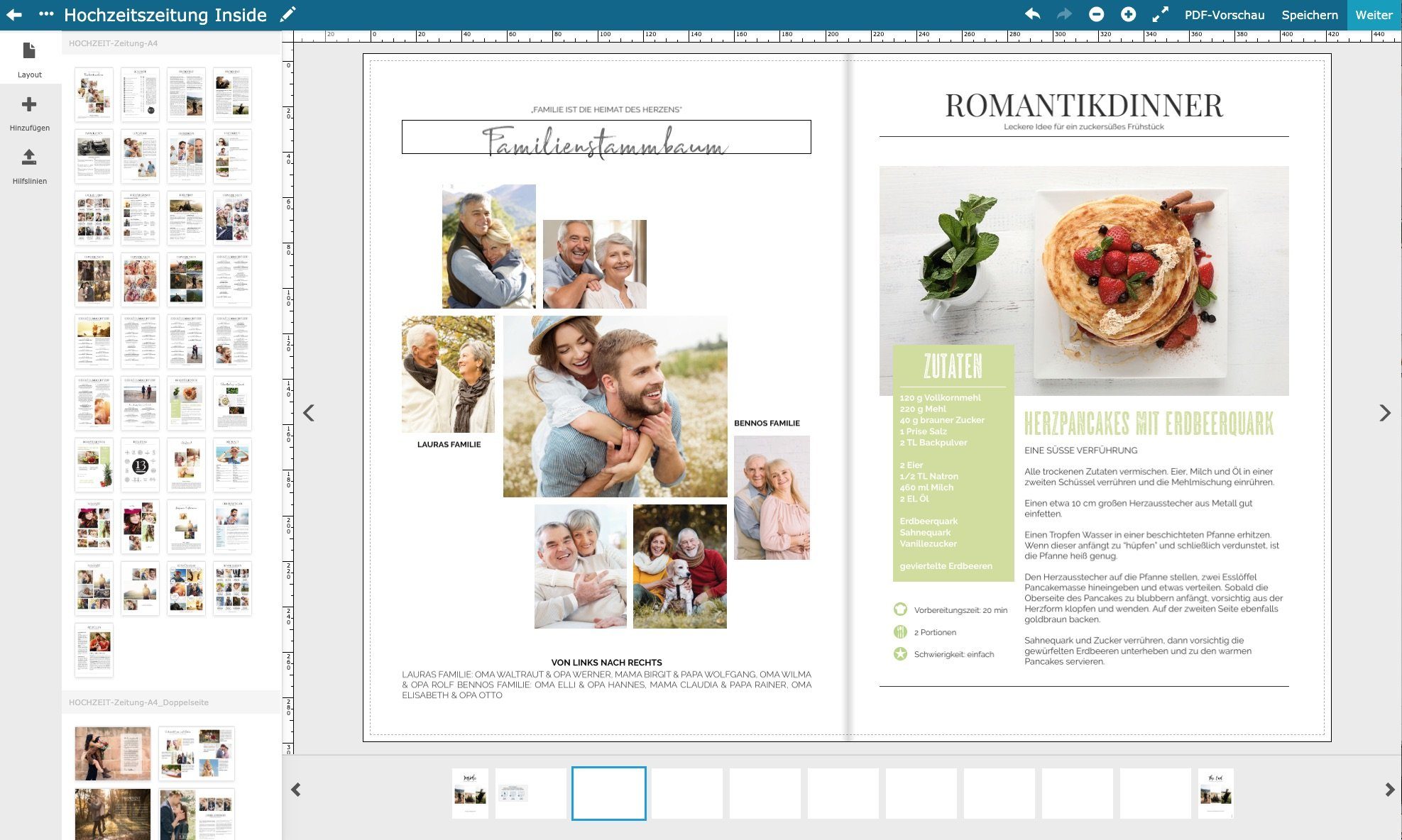The image size is (1402, 840).
Task: Select the cover page thumbnail in strip
Action: point(470,793)
